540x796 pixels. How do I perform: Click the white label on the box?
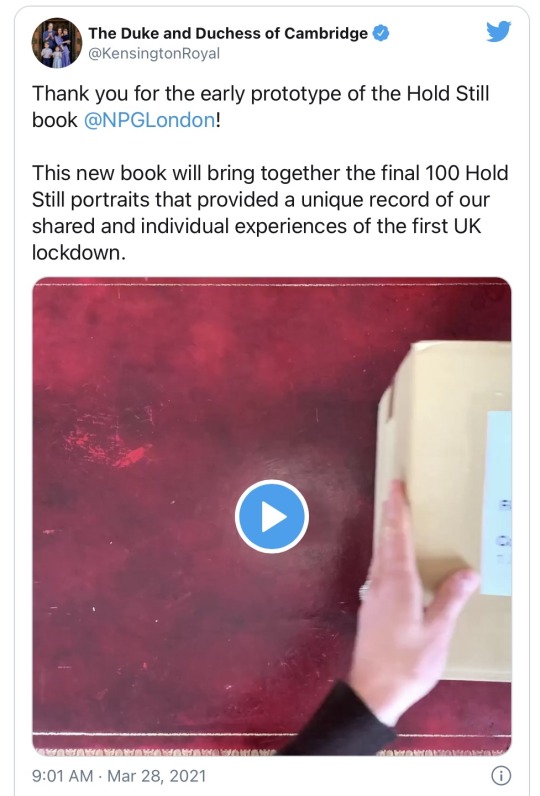(x=497, y=503)
